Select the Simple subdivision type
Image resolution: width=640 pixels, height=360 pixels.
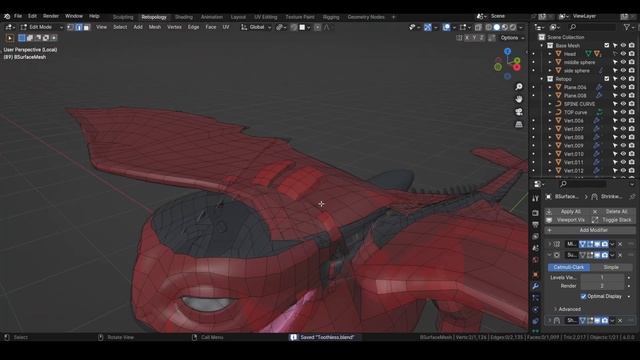pyautogui.click(x=611, y=267)
